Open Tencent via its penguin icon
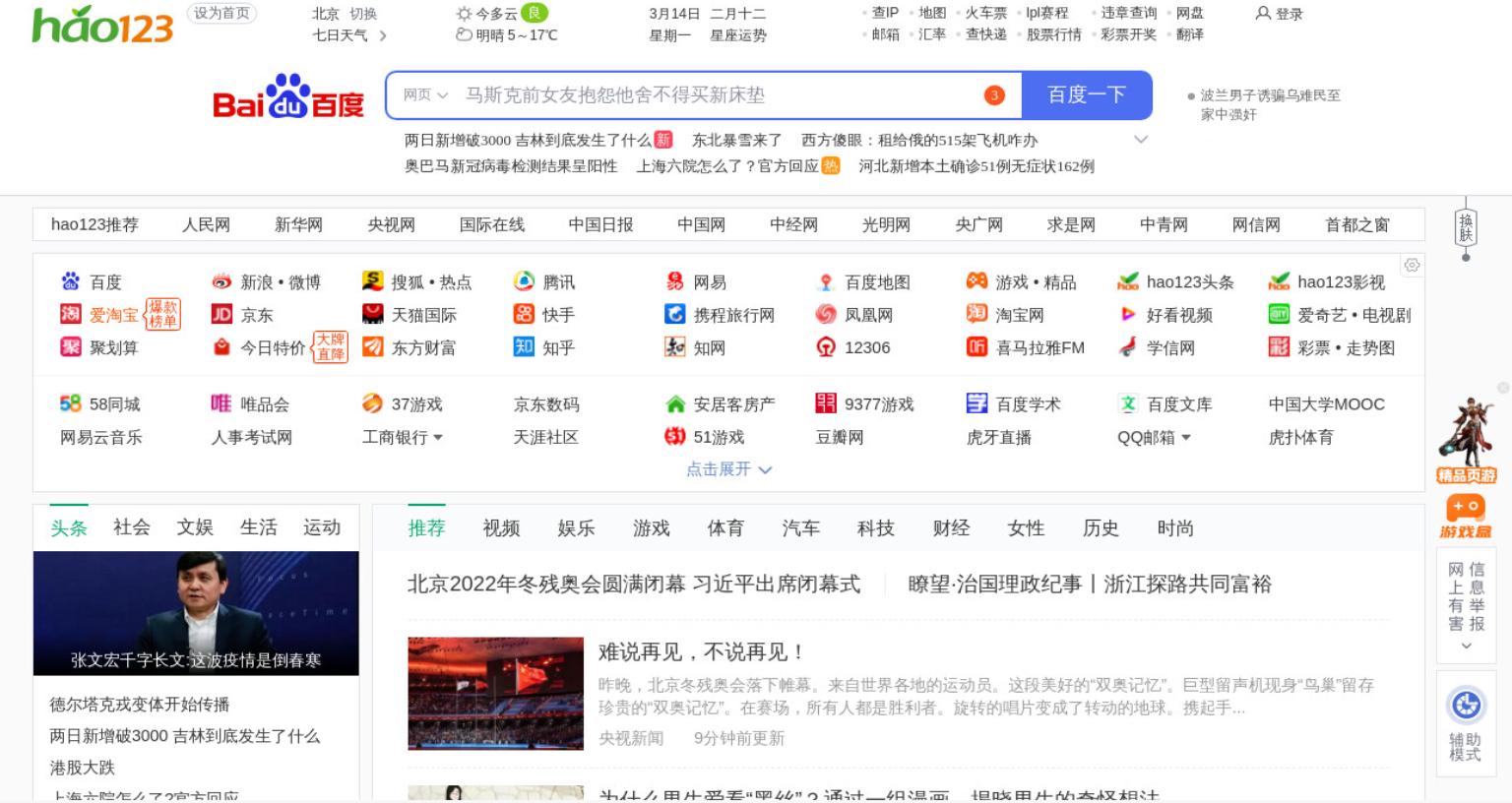 point(524,281)
